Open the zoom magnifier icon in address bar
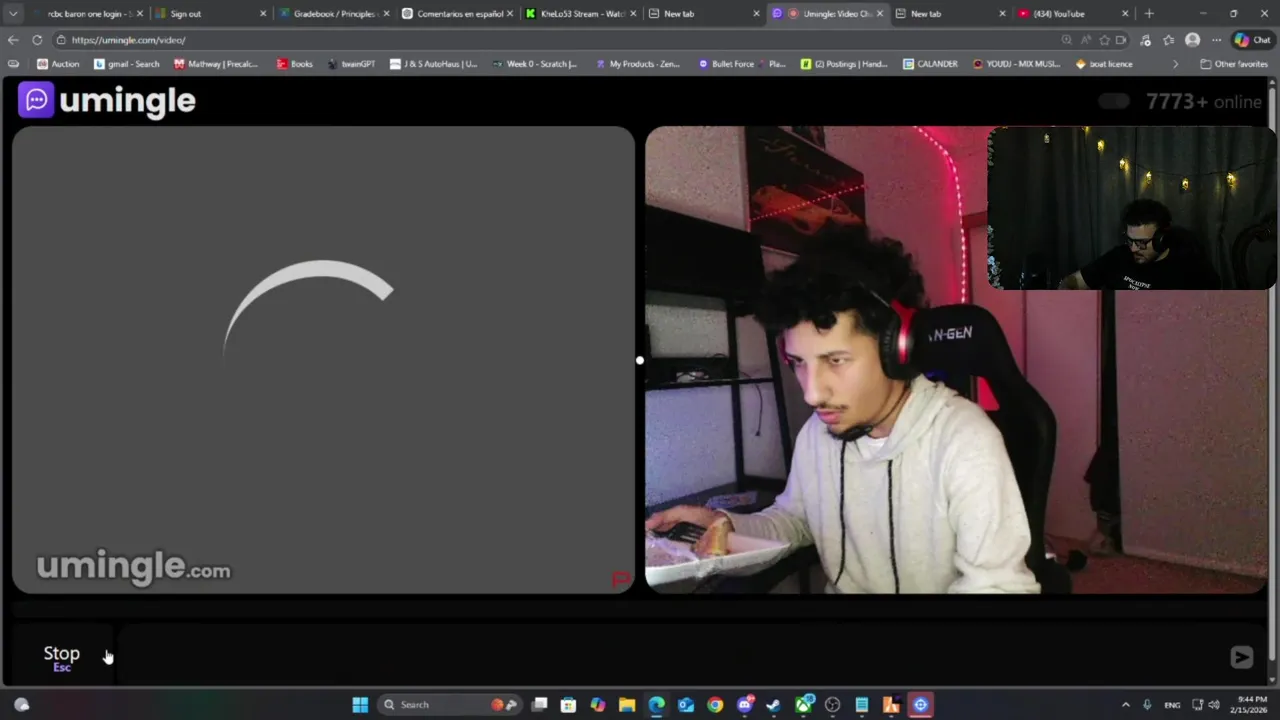The width and height of the screenshot is (1280, 720). coord(1066,40)
